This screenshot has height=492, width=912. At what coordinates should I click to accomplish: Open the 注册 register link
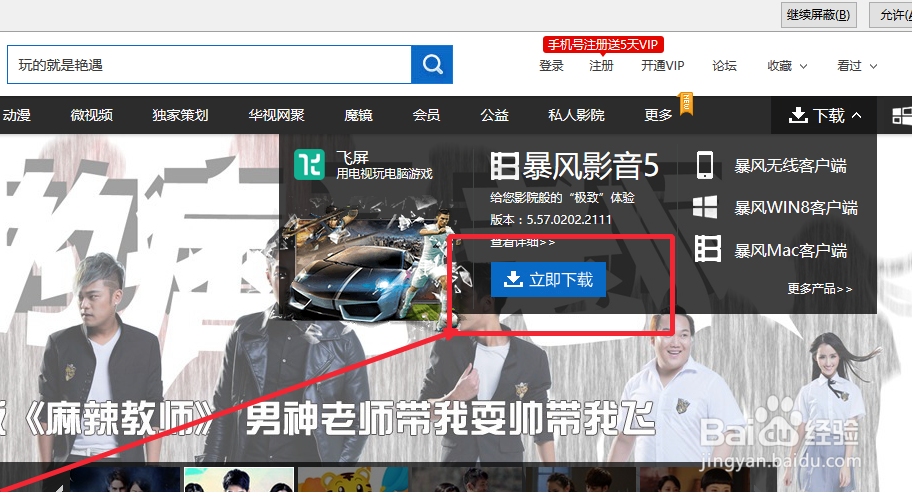601,66
